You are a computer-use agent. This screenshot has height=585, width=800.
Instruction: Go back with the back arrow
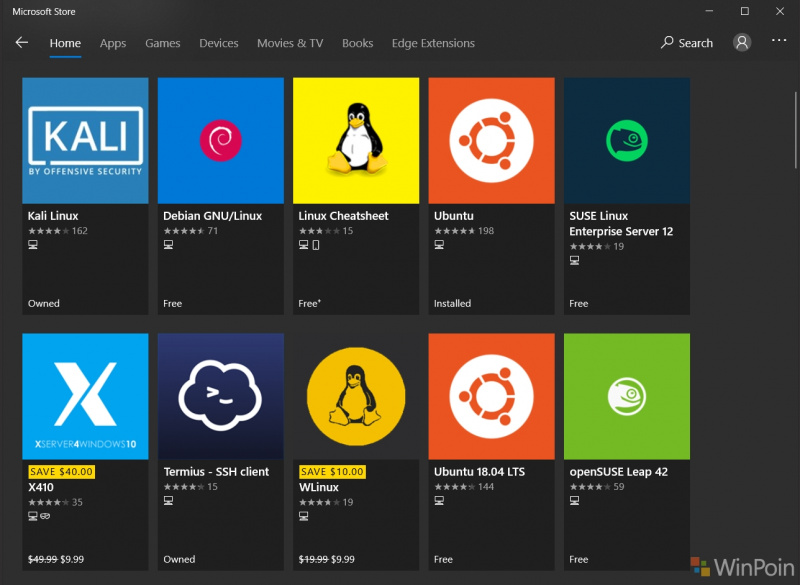(x=21, y=42)
